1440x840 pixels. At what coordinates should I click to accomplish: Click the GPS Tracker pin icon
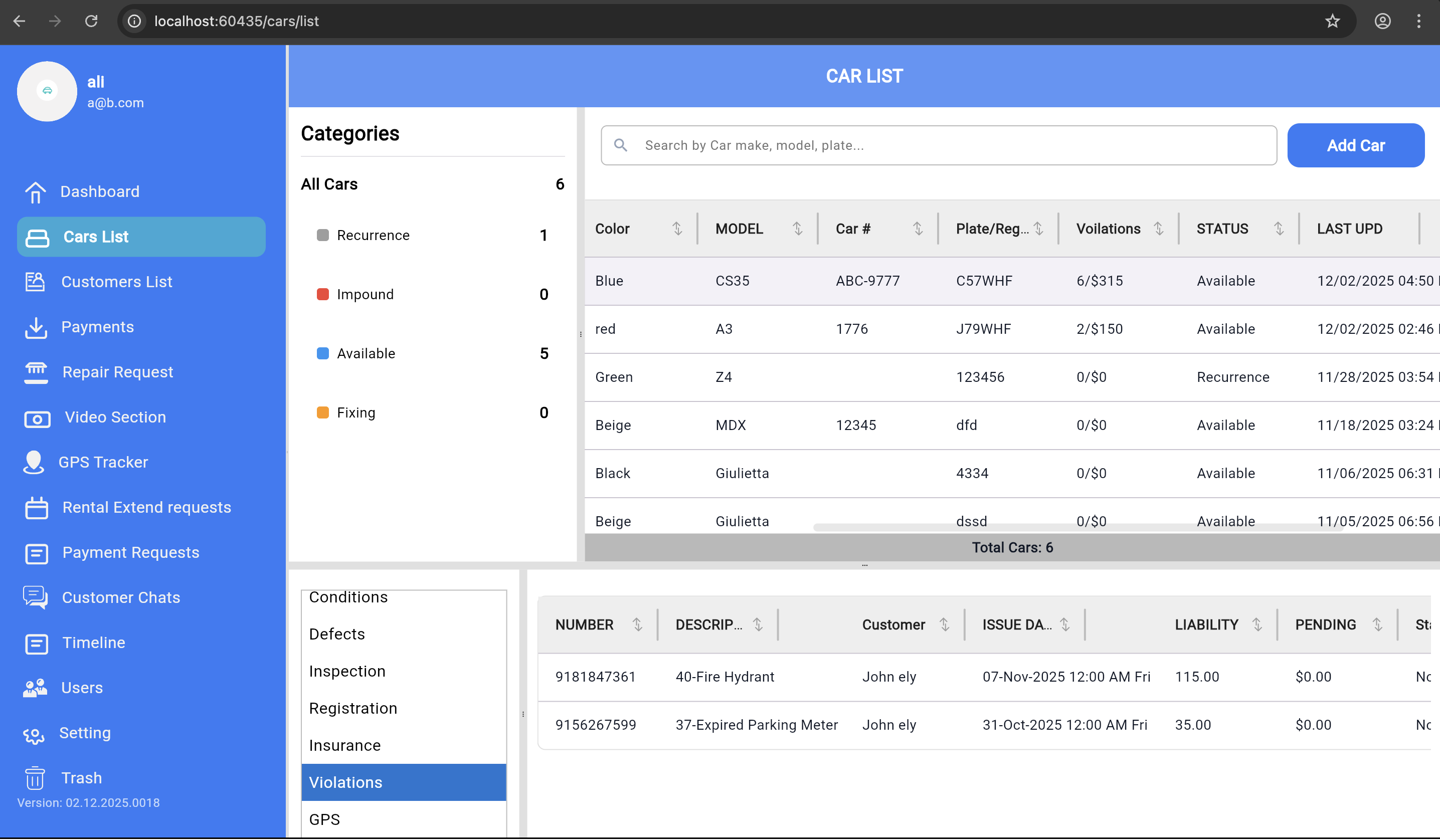pyautogui.click(x=34, y=463)
